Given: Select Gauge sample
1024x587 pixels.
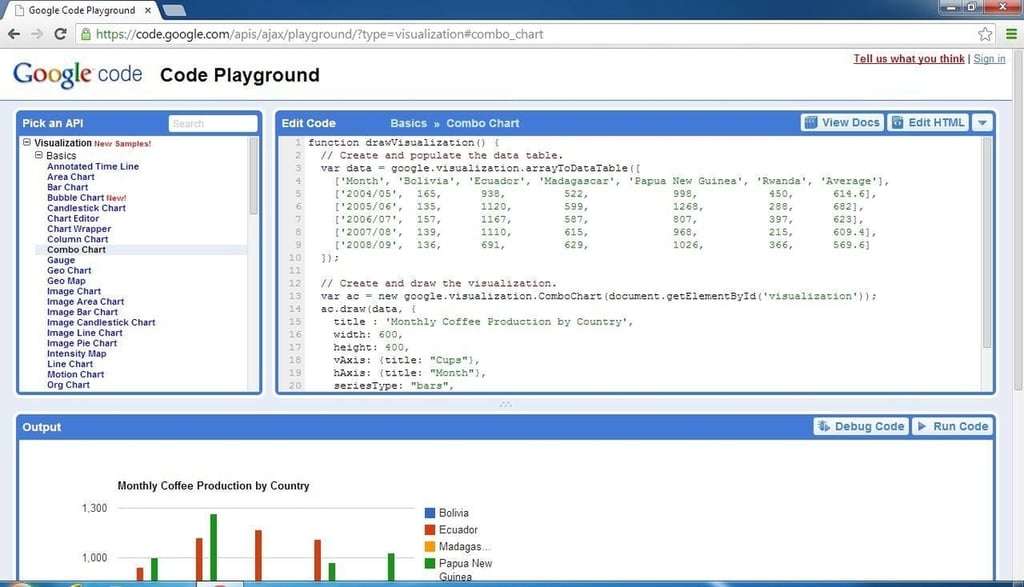Looking at the screenshot, I should coord(61,260).
